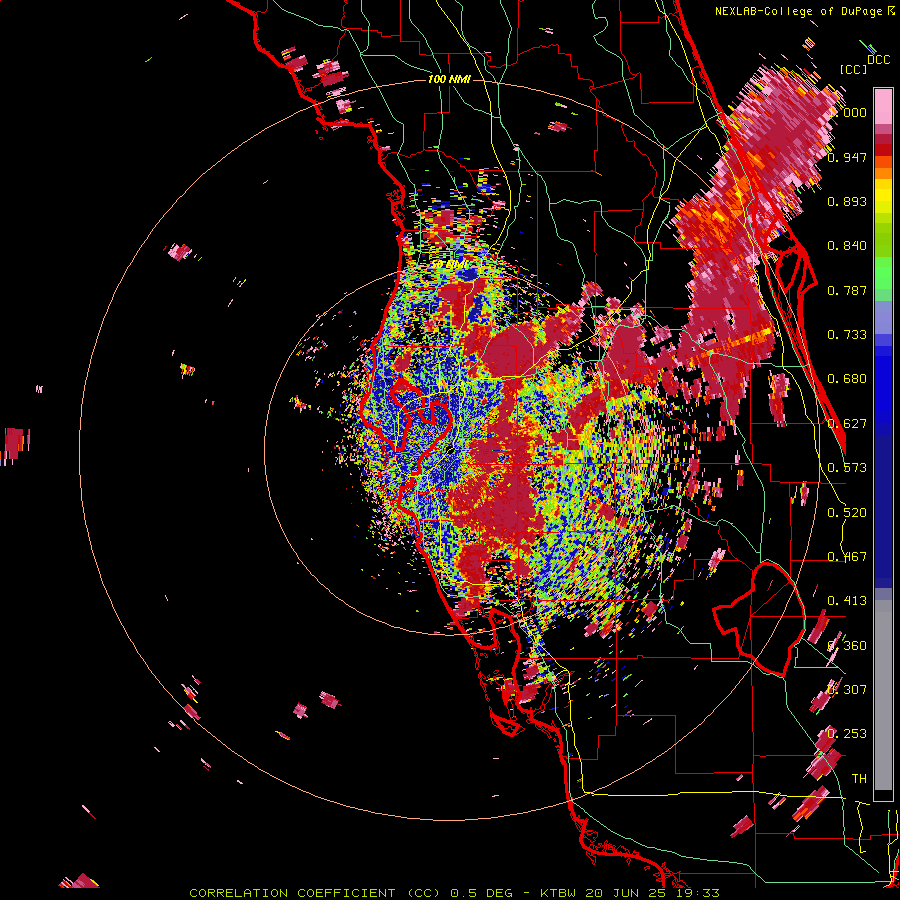Click the yellow segment of the color bar
The width and height of the screenshot is (900, 900).
[x=883, y=197]
